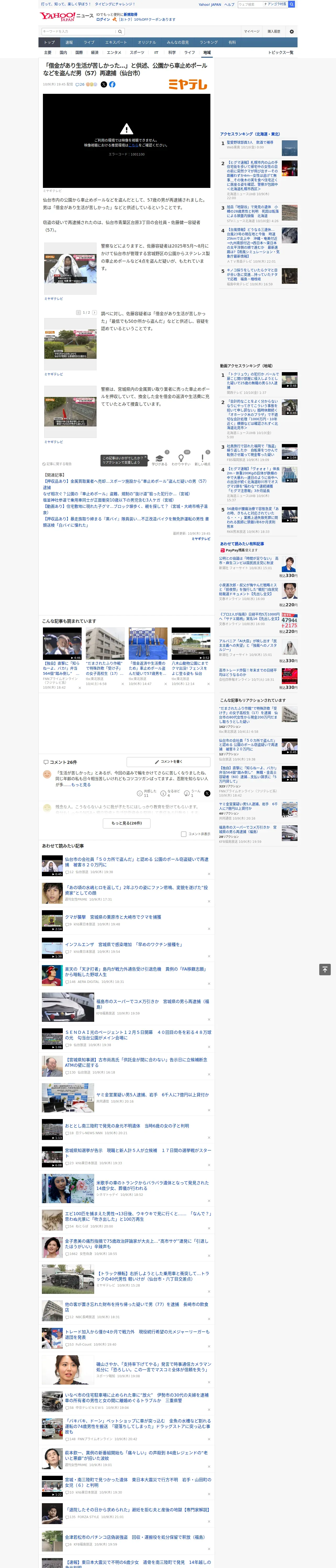Open the article's 26 comments count icon

(80, 85)
